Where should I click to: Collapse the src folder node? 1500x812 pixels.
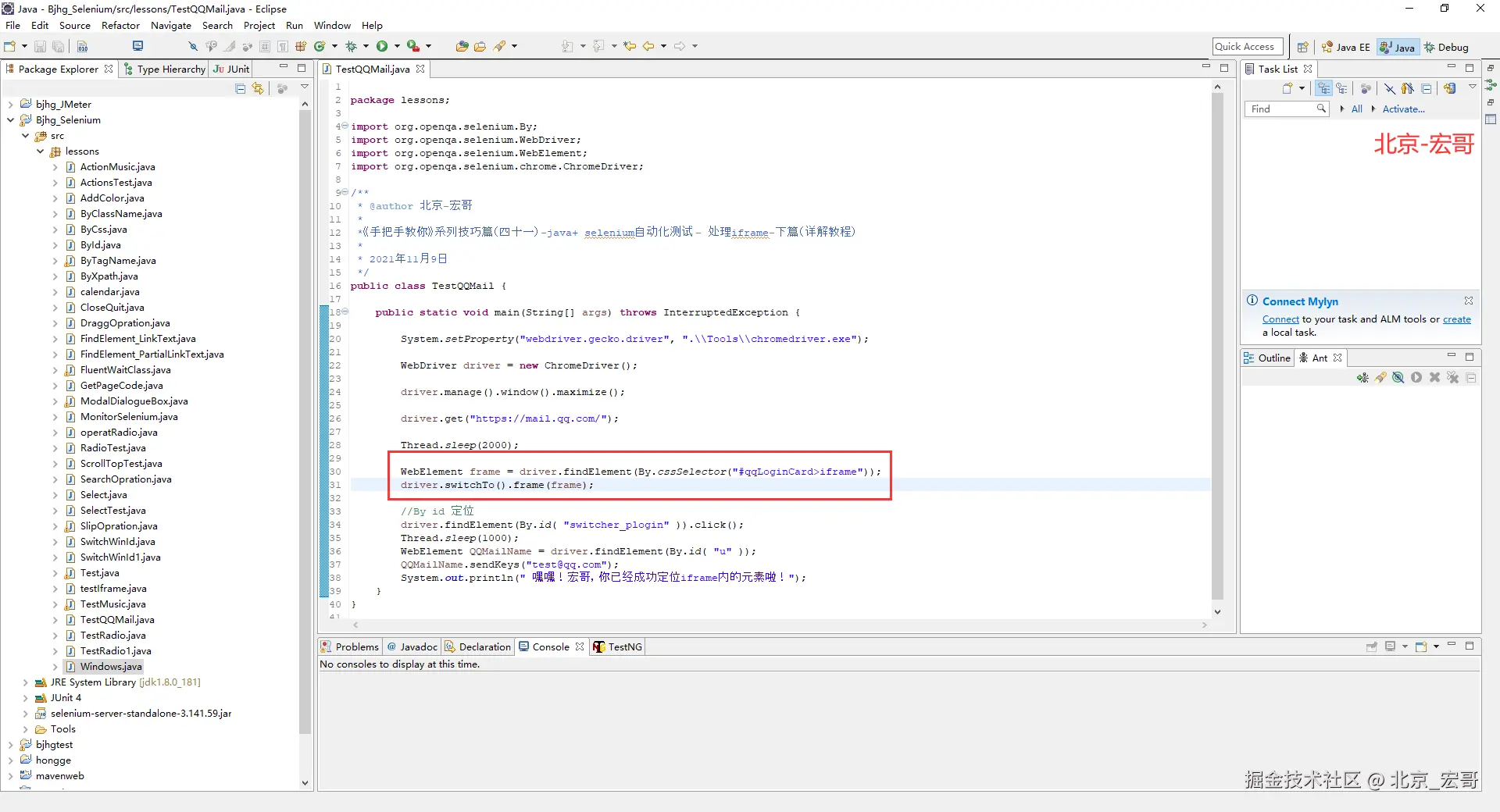(x=26, y=136)
